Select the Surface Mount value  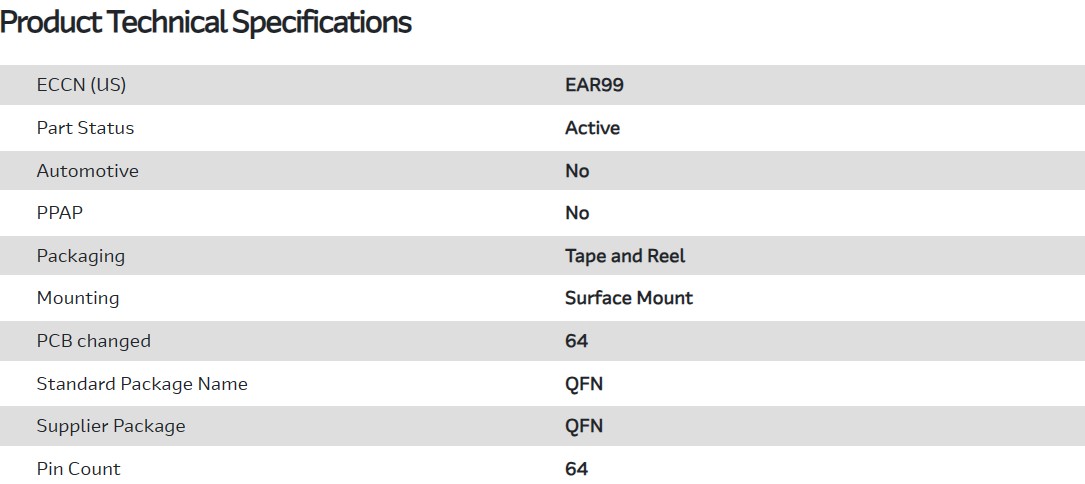tap(628, 298)
